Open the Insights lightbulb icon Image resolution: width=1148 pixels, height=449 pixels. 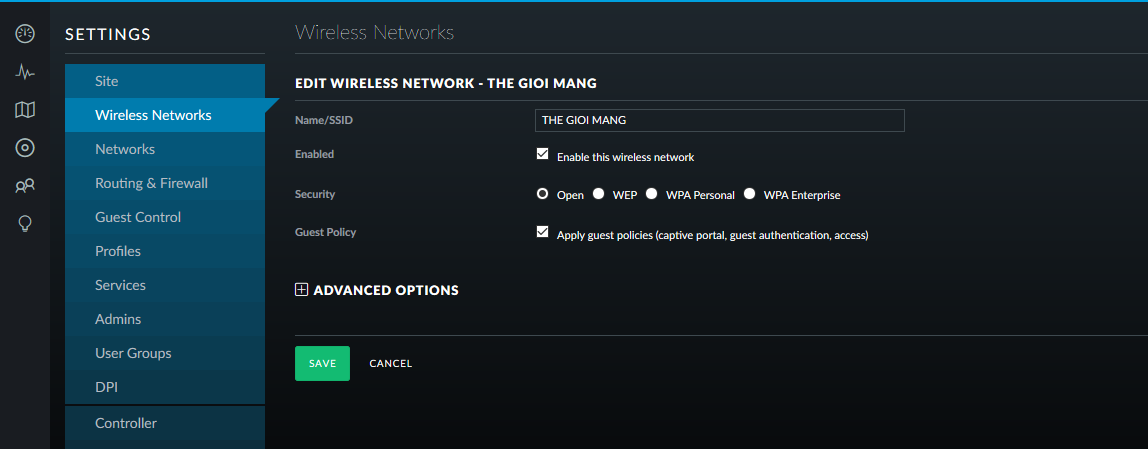point(25,223)
